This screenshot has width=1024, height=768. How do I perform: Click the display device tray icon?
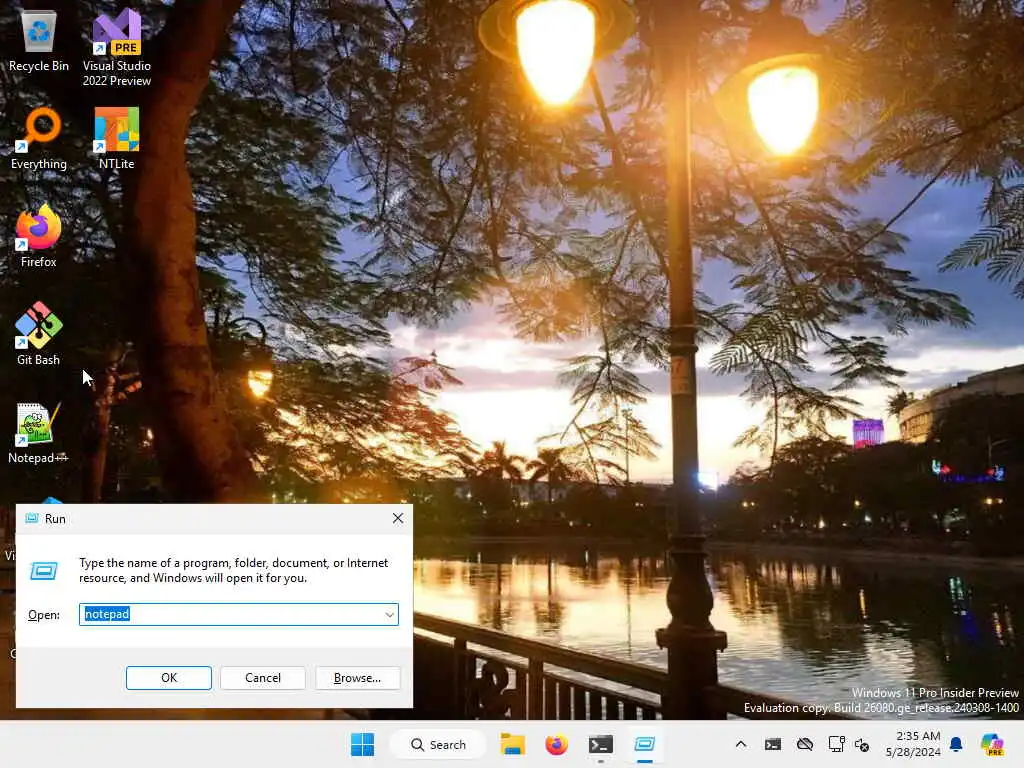[x=837, y=744]
